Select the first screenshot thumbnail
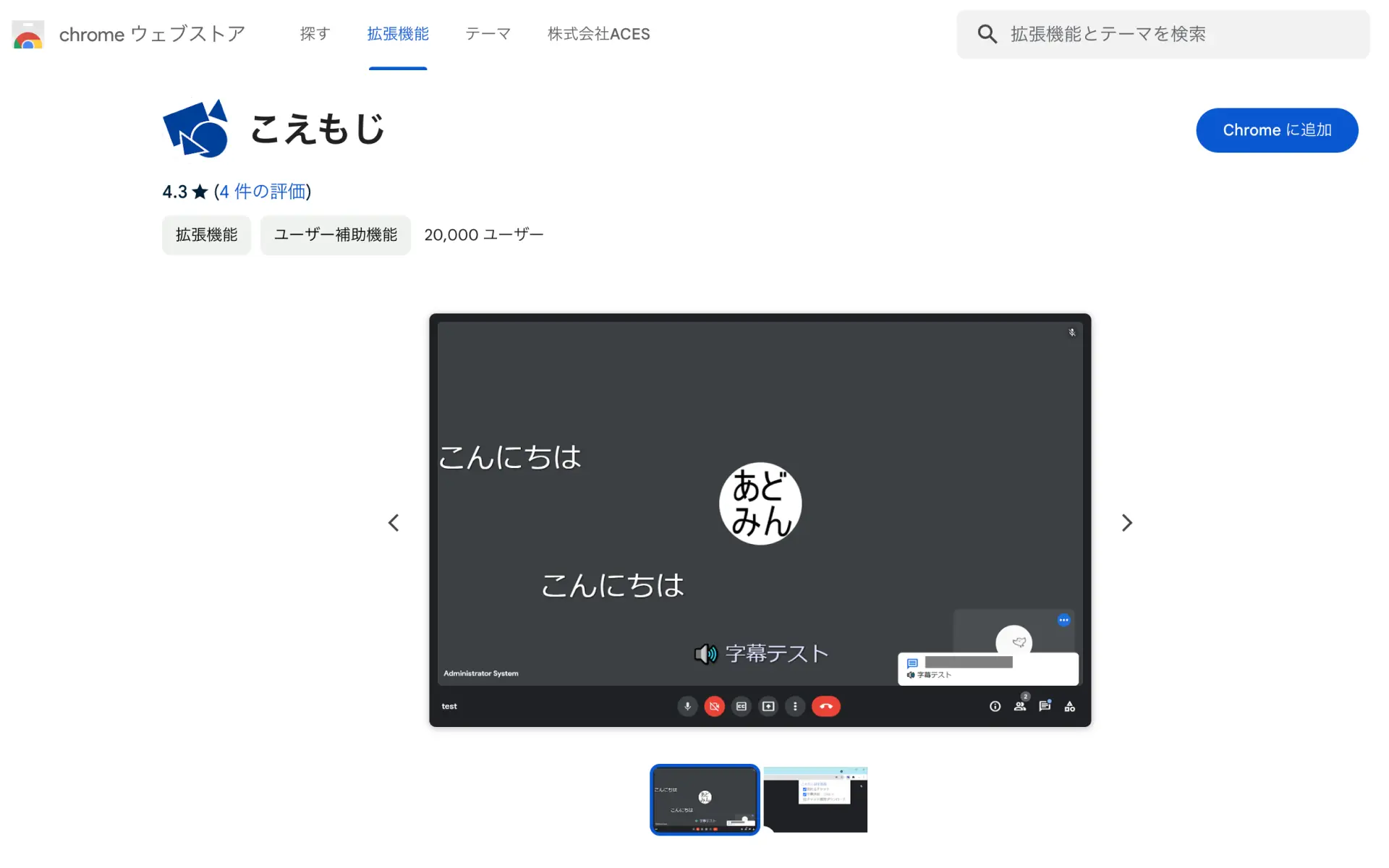 [705, 799]
